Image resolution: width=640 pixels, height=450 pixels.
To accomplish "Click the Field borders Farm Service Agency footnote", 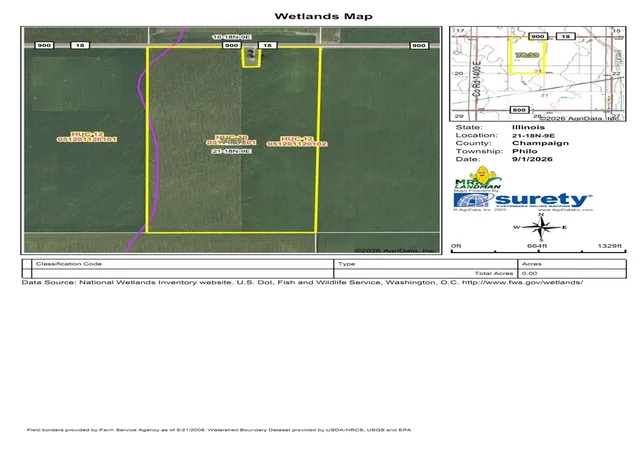I will 219,430.
